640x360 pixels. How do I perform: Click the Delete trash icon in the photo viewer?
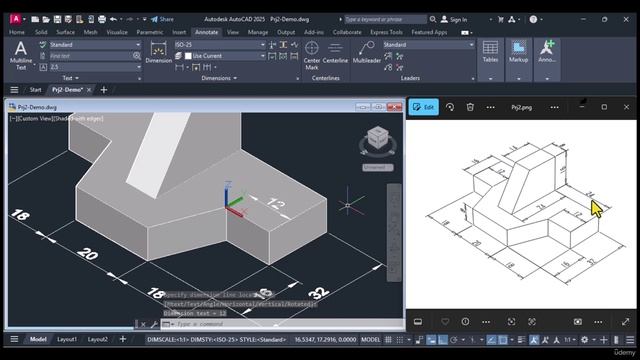tap(470, 107)
